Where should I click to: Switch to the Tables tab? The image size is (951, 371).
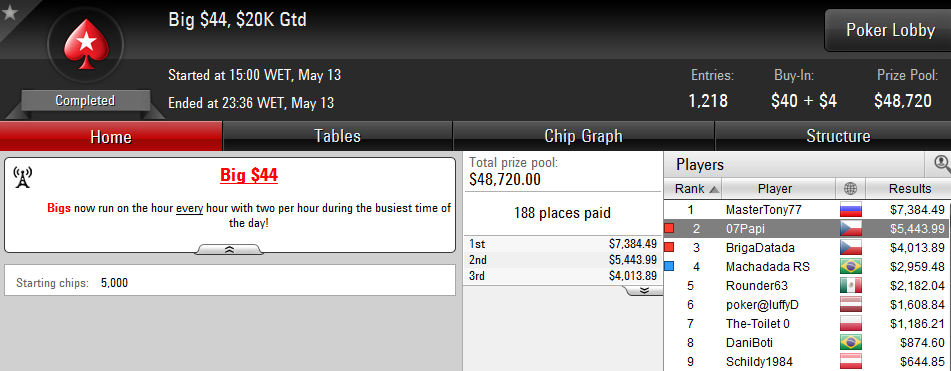[338, 136]
